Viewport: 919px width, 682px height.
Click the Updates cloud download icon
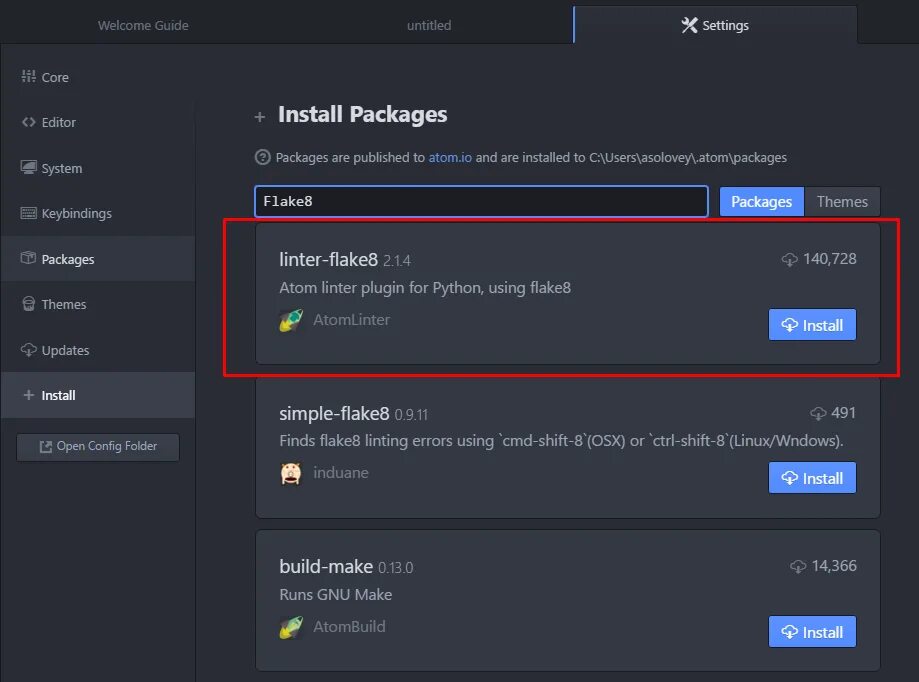pos(28,350)
